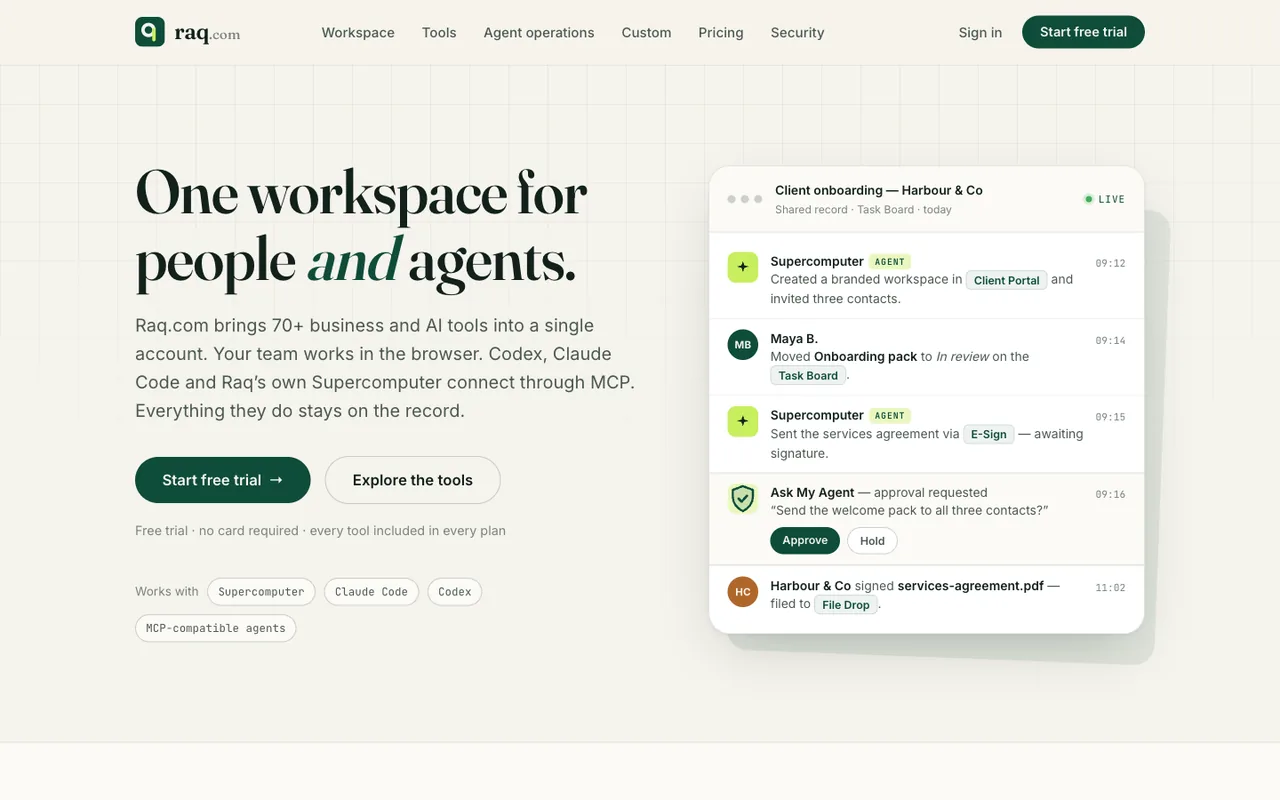Click the italic 'and' in the headline
This screenshot has height=800, width=1280.
pos(355,260)
